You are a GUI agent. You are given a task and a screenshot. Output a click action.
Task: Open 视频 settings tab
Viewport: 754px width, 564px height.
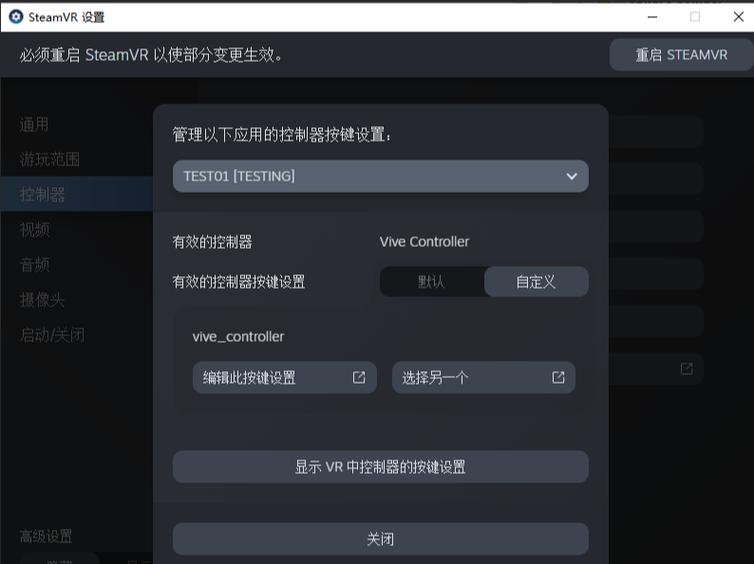(77, 229)
